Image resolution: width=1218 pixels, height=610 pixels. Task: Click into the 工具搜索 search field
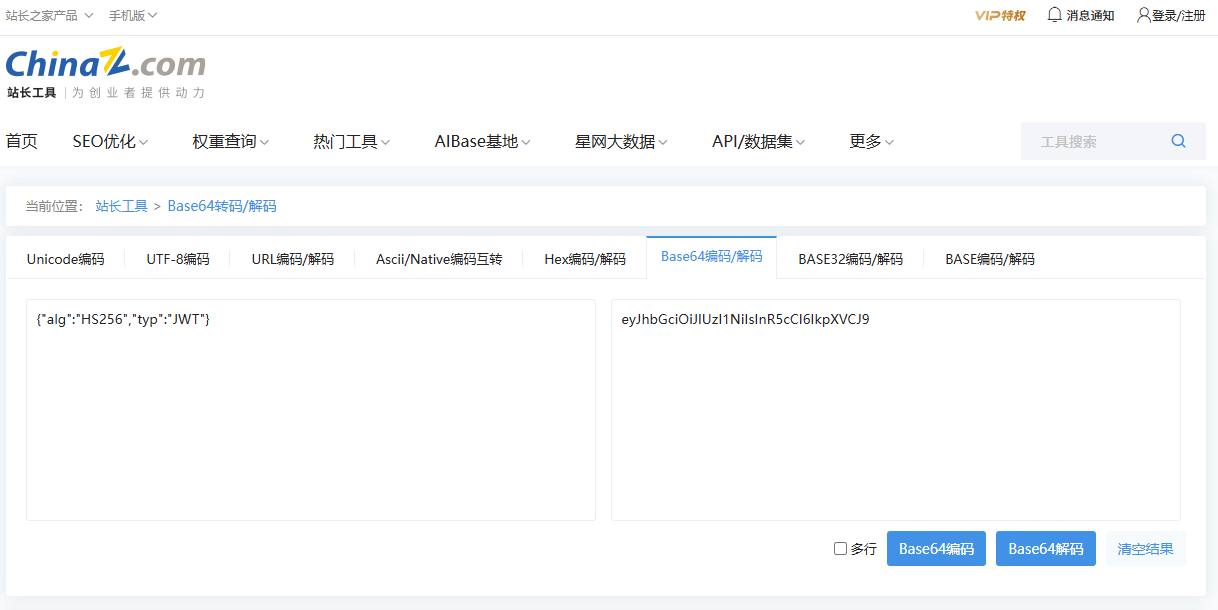1090,142
